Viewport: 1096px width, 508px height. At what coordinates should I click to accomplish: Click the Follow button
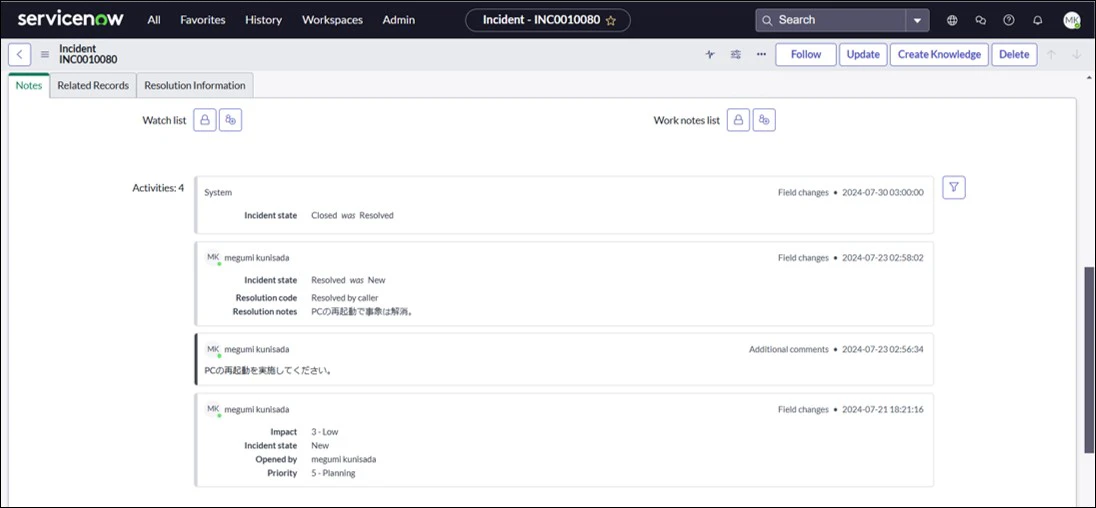[x=806, y=55]
